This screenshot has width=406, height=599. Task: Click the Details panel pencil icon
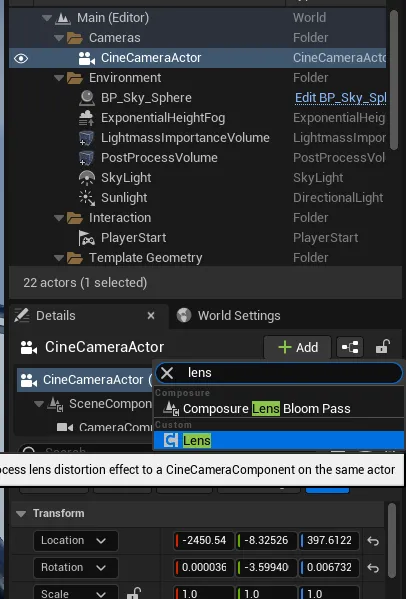click(22, 316)
